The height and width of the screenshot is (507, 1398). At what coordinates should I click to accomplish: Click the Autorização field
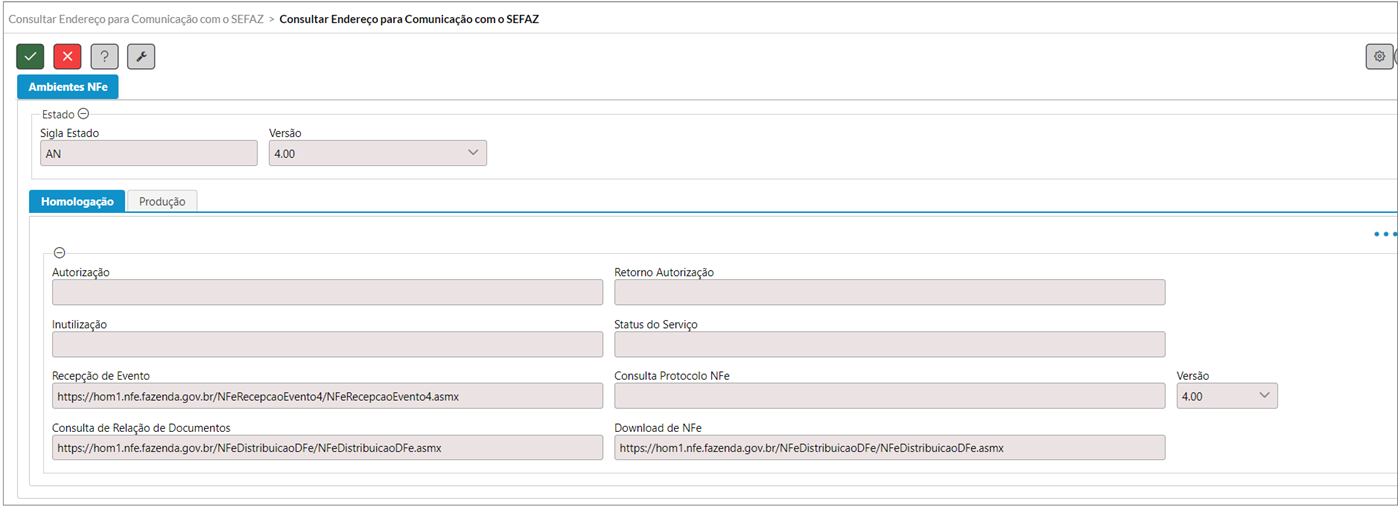327,292
